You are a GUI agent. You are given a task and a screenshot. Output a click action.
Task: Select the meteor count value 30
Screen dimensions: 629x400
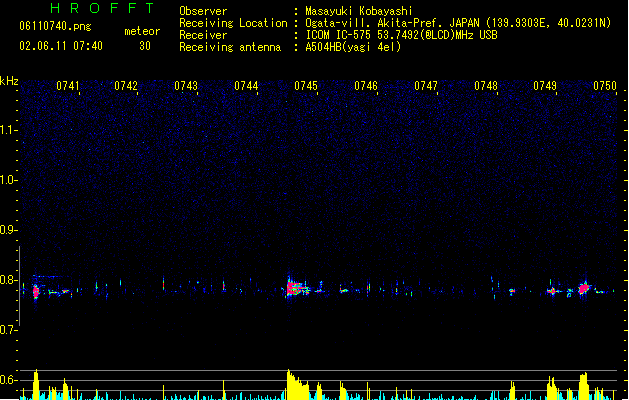[145, 46]
